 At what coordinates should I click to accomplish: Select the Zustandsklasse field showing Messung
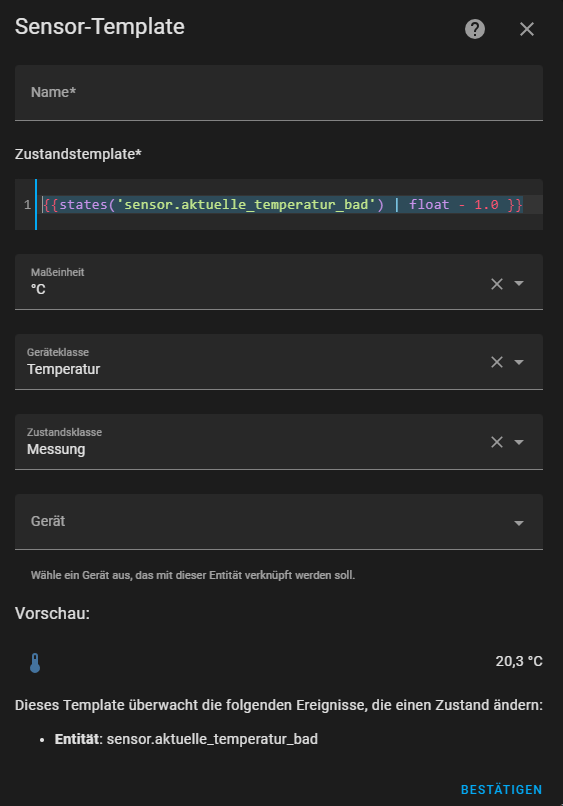279,442
